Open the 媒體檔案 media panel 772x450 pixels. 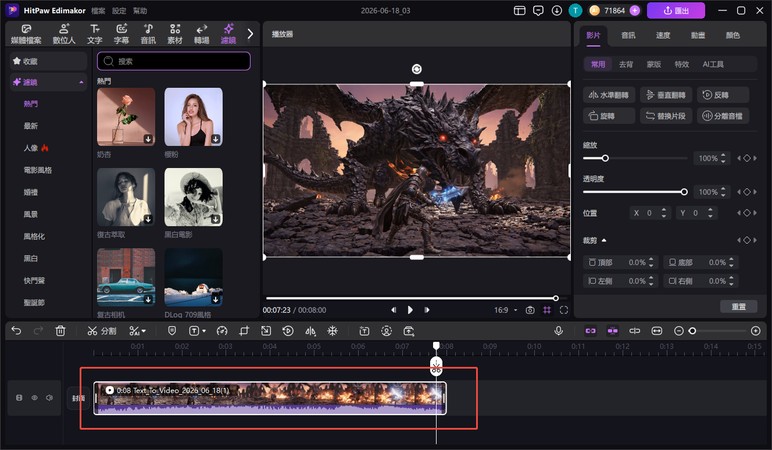click(26, 34)
